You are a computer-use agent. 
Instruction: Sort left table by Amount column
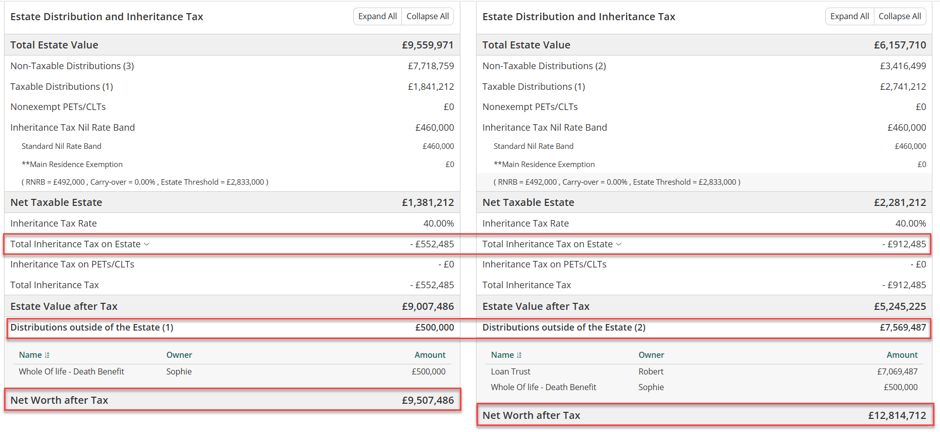pyautogui.click(x=430, y=355)
